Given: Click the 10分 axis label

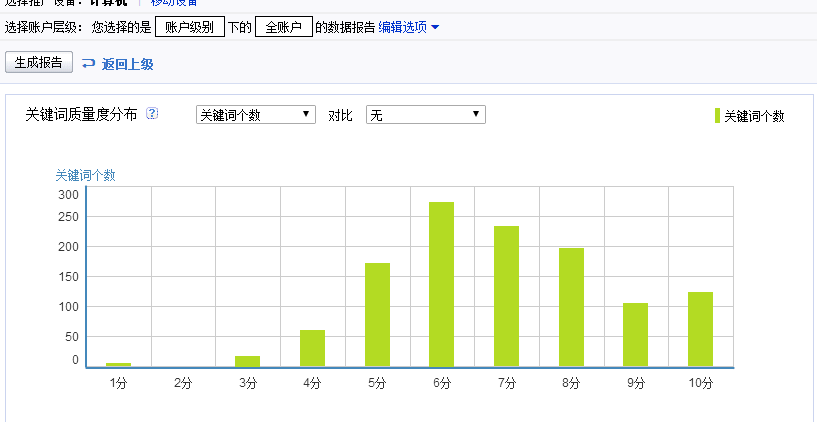Looking at the screenshot, I should [700, 384].
